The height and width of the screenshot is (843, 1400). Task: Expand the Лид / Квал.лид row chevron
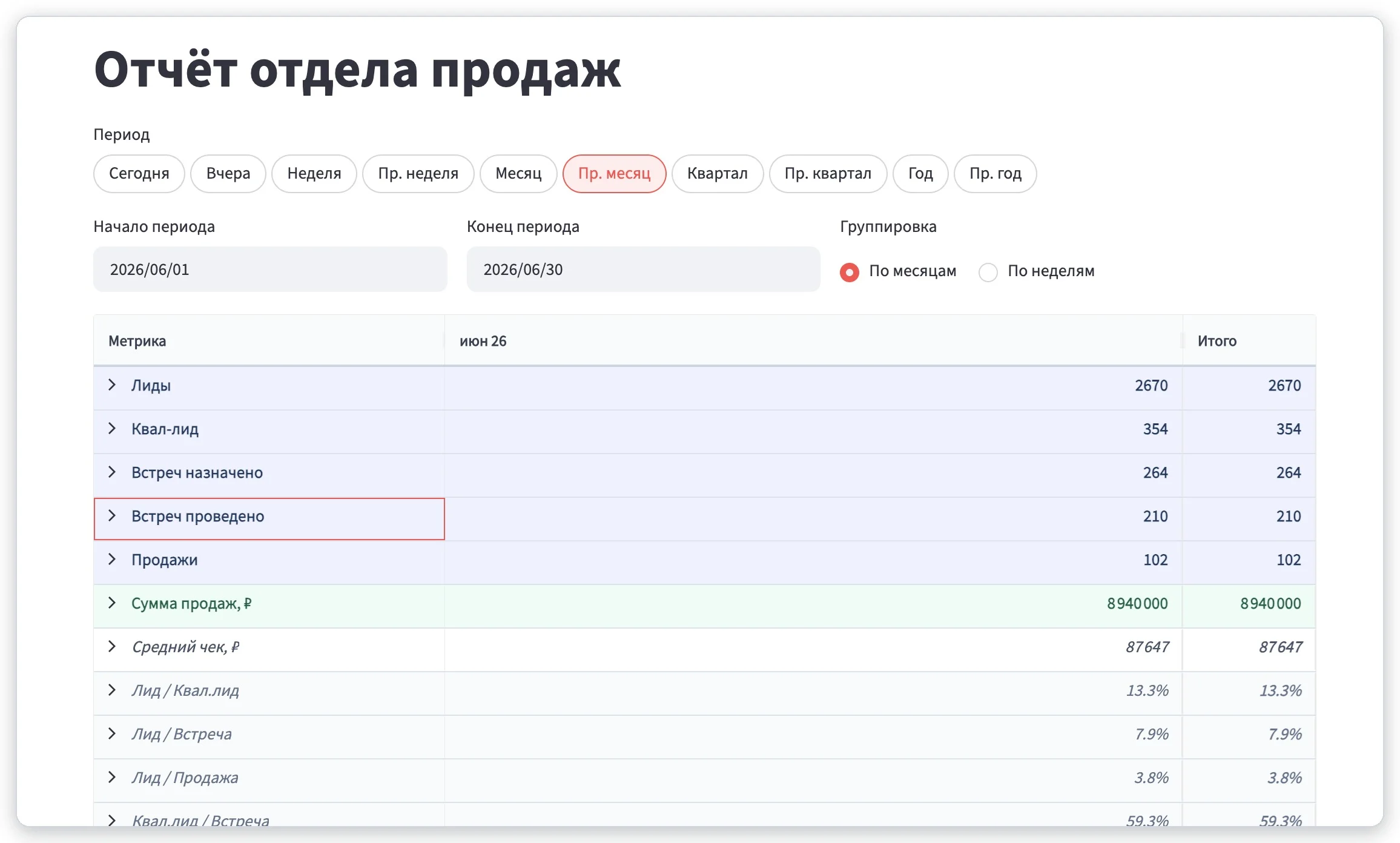click(x=112, y=690)
